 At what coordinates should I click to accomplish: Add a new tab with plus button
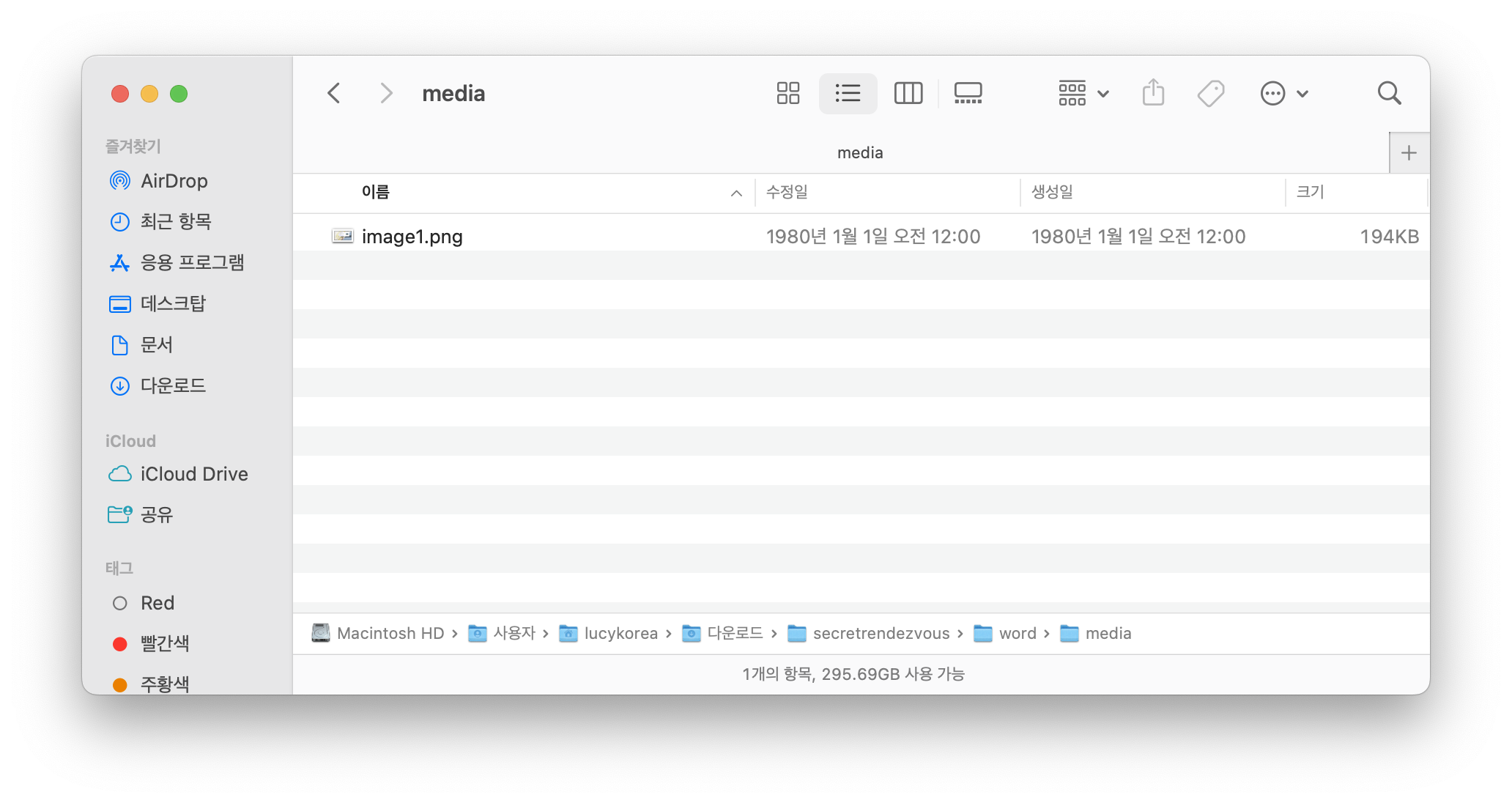click(1409, 152)
